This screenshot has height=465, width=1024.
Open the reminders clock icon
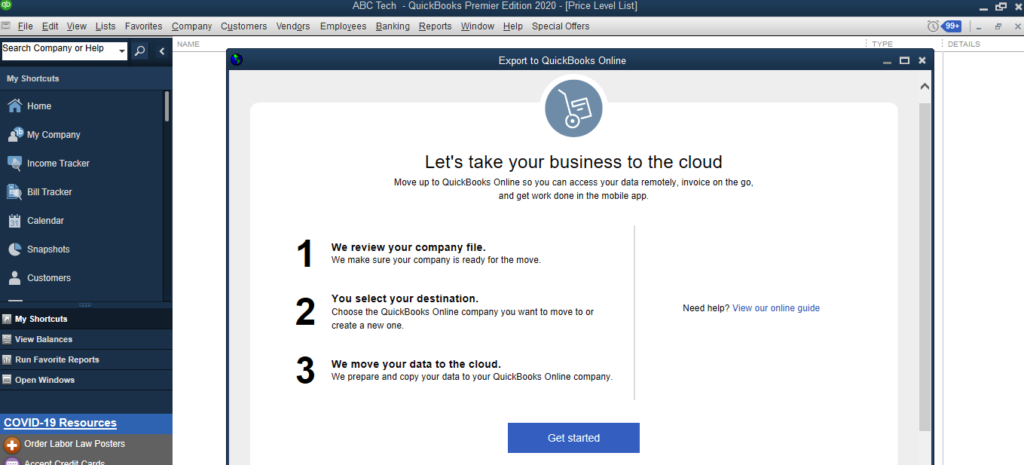(933, 26)
